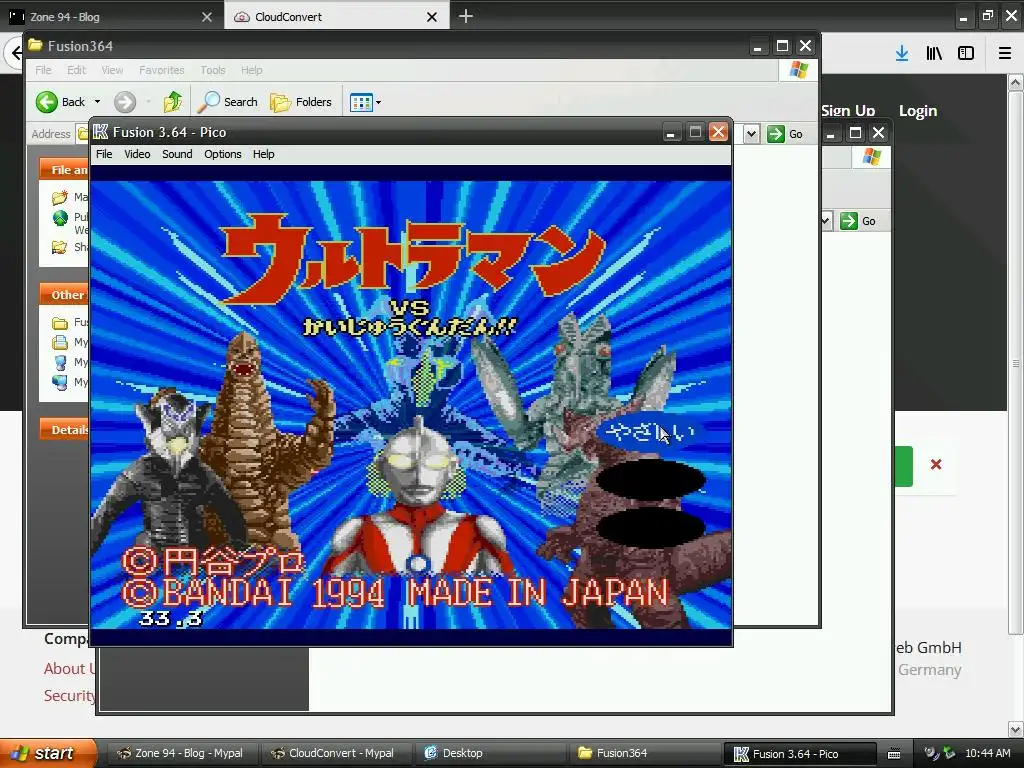The width and height of the screenshot is (1024, 768).
Task: Open the Sound menu in Fusion 3.64
Action: pos(177,154)
